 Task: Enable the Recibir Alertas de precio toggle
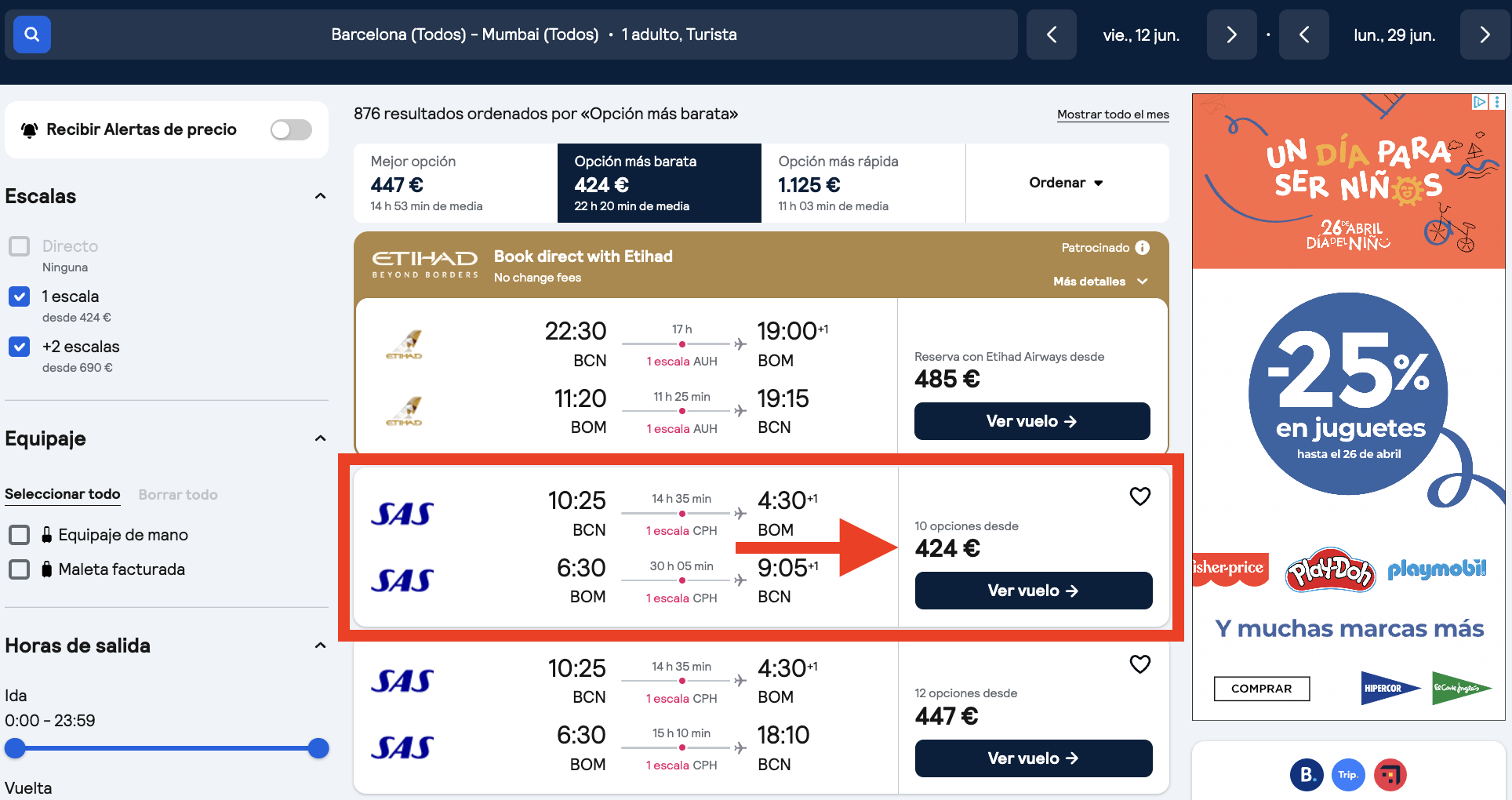290,129
